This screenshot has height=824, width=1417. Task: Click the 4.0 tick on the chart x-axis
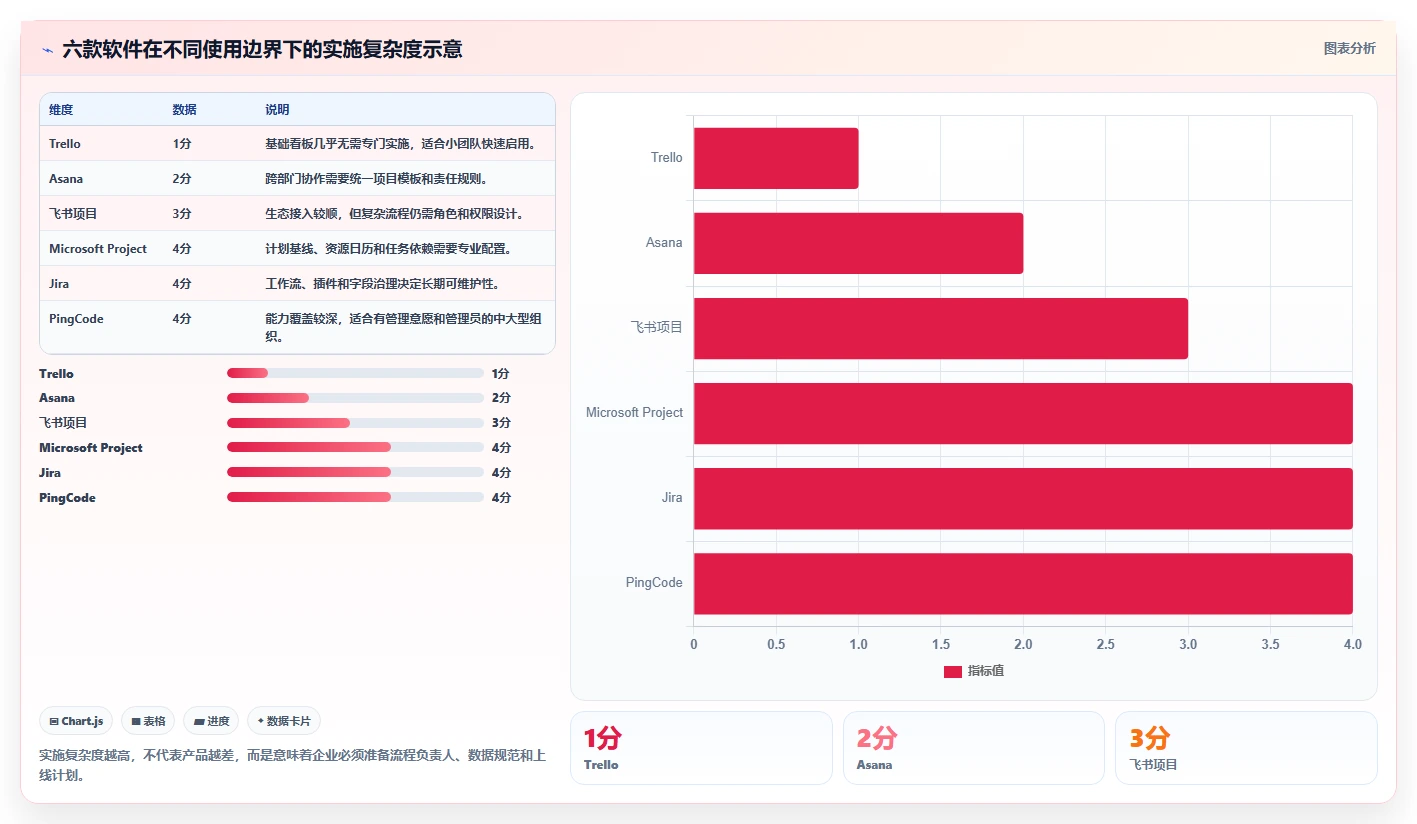(1352, 645)
